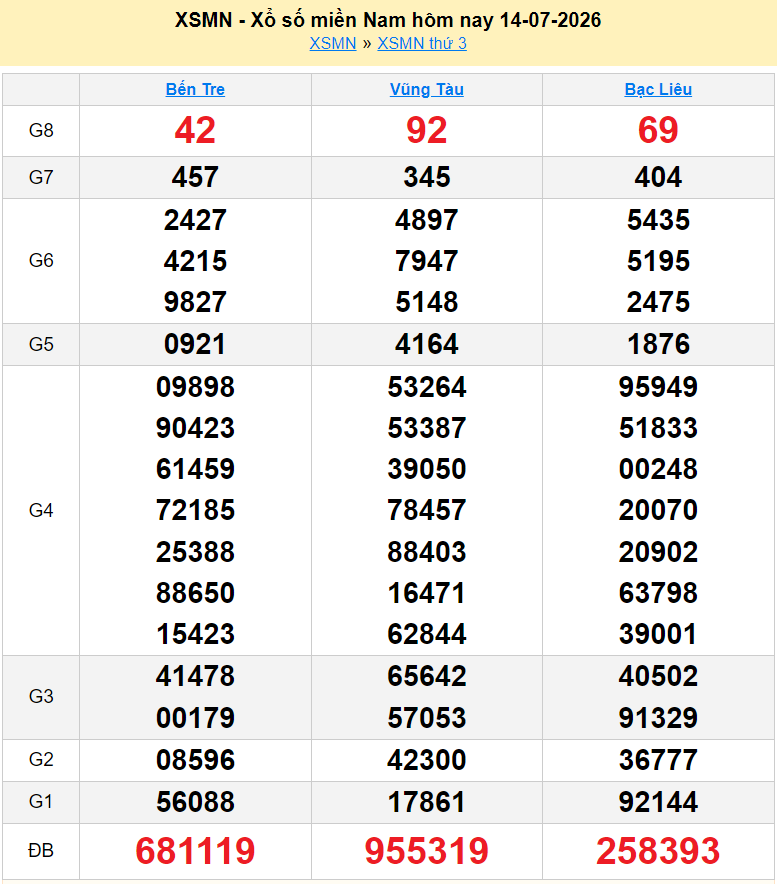Screen dimensions: 777x884
Task: Select G4 number 88403
Action: point(427,552)
